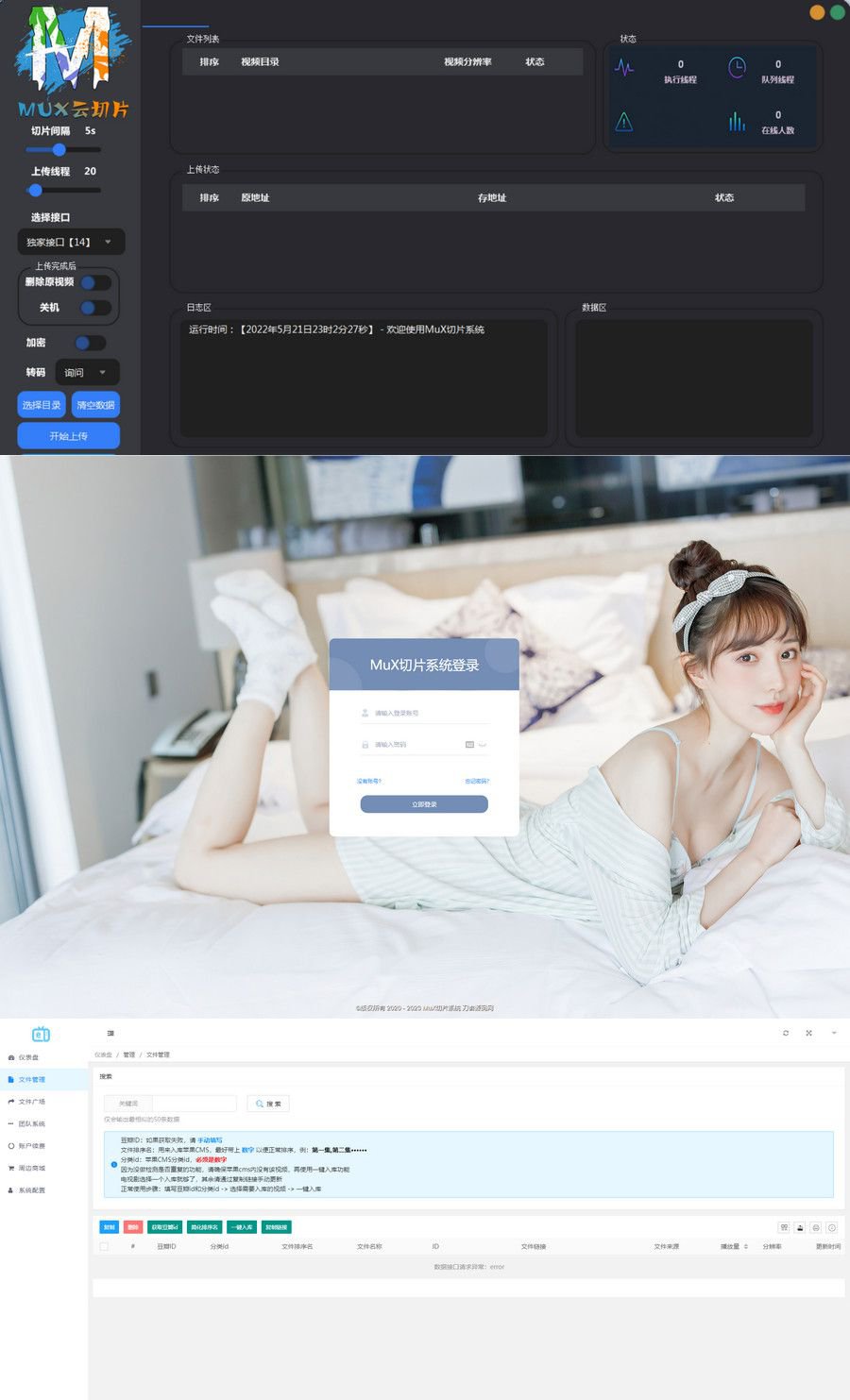Click the 忘记密码 link on the login form
This screenshot has width=850, height=1400.
pyautogui.click(x=477, y=783)
